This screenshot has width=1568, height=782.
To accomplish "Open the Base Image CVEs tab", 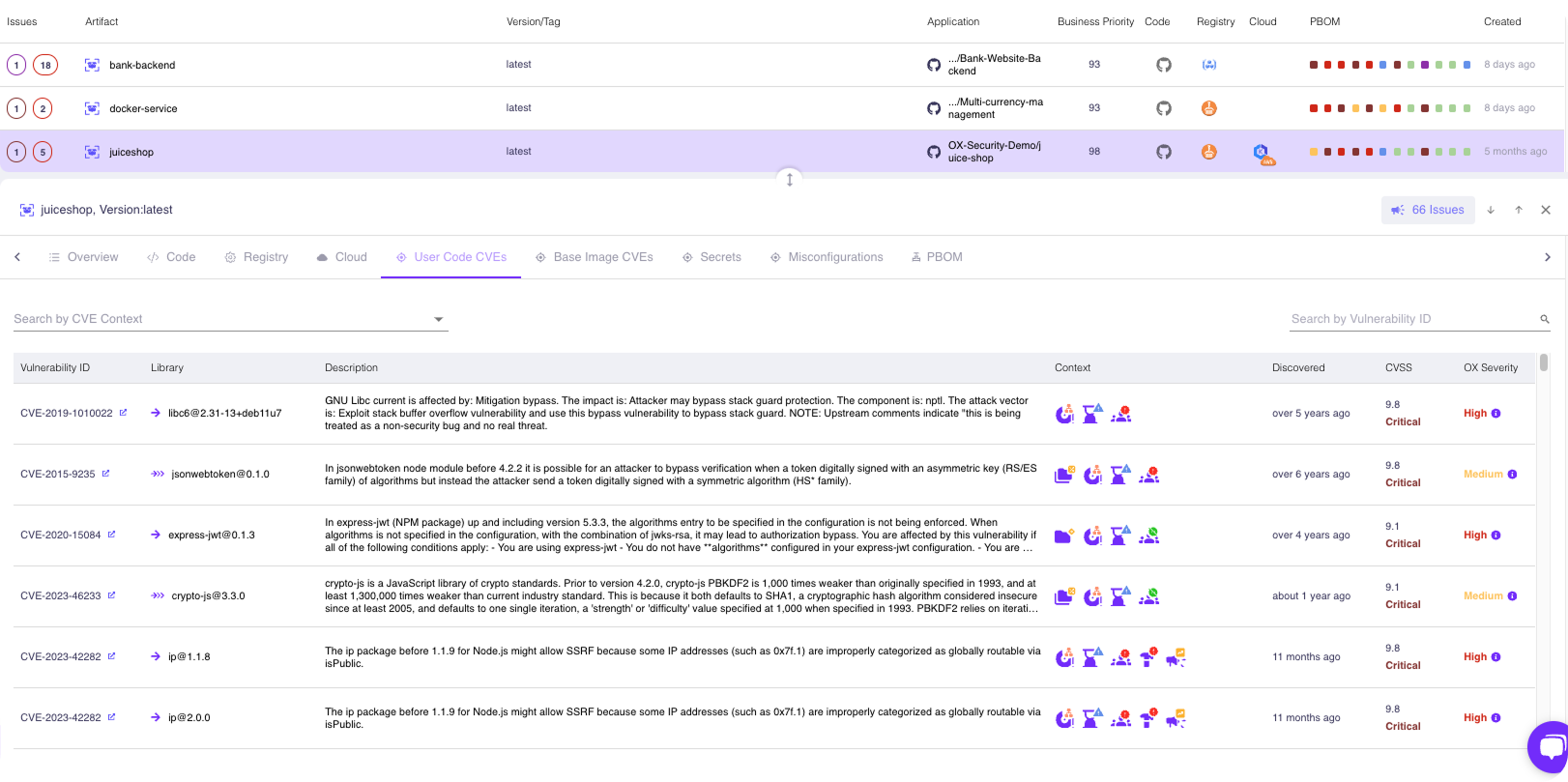I will [x=594, y=257].
